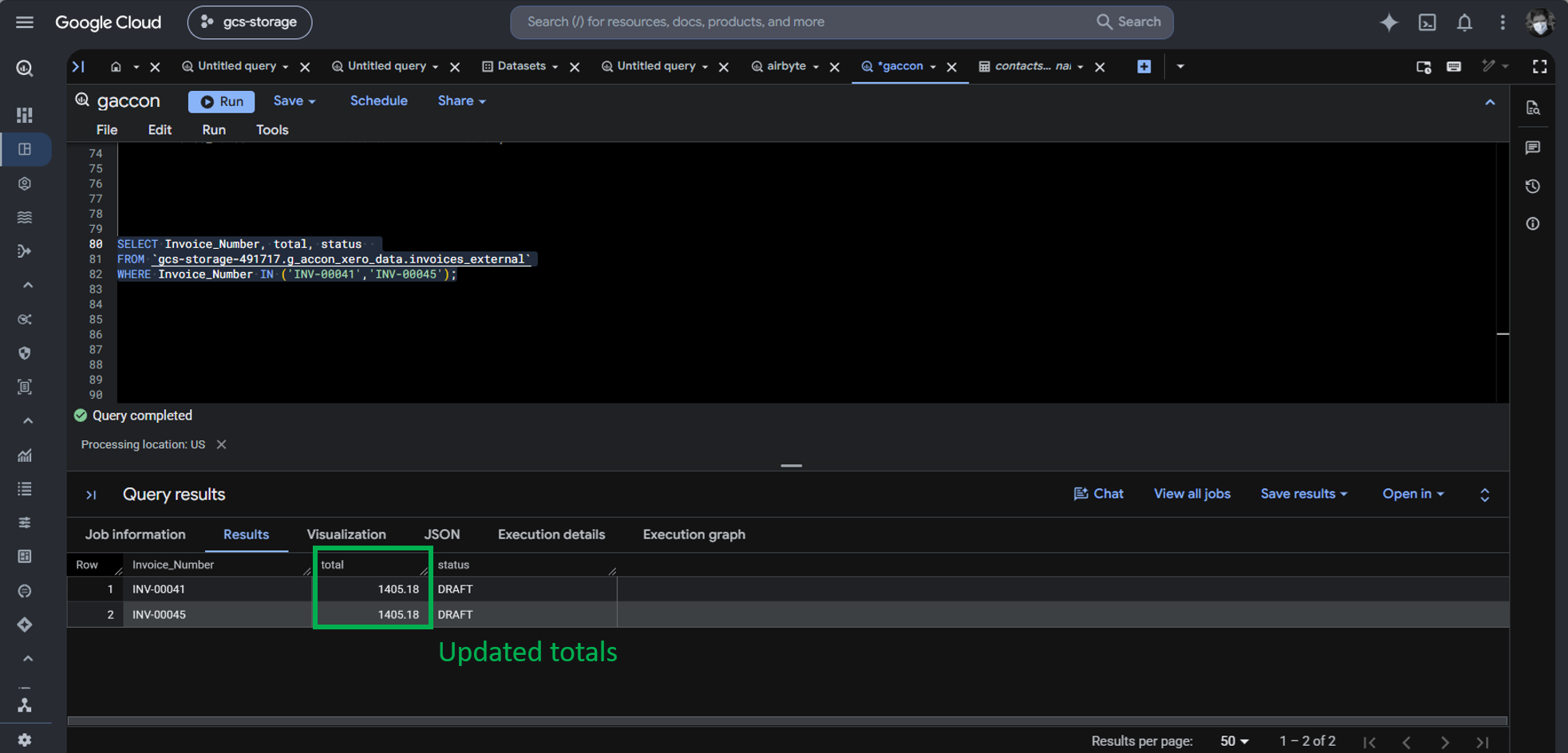The height and width of the screenshot is (753, 1568).
Task: Open the gcs-storage project picker
Action: (250, 22)
